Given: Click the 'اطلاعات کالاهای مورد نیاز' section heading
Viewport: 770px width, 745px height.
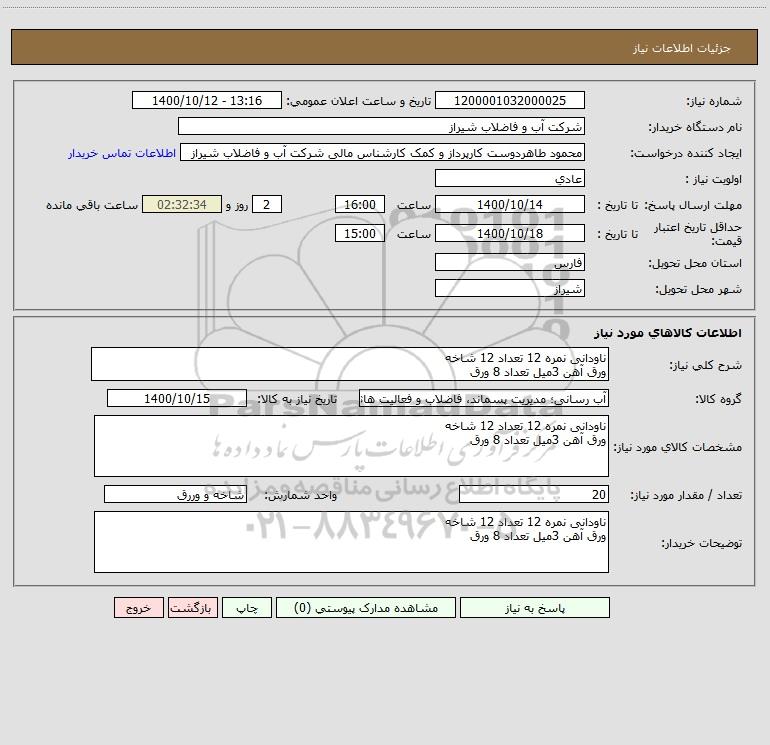Looking at the screenshot, I should (667, 333).
